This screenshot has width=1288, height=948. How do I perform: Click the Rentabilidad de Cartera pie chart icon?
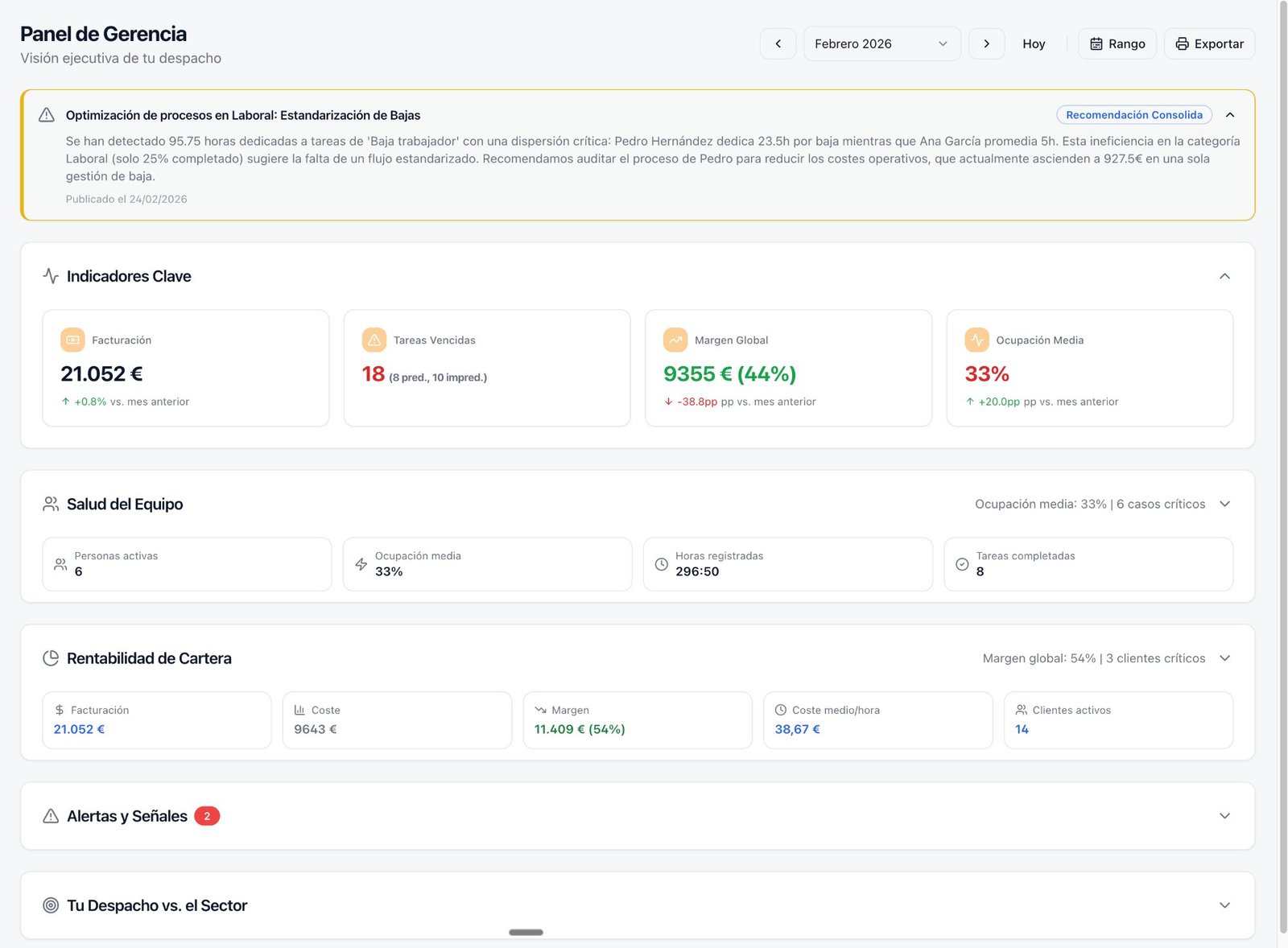(x=51, y=658)
